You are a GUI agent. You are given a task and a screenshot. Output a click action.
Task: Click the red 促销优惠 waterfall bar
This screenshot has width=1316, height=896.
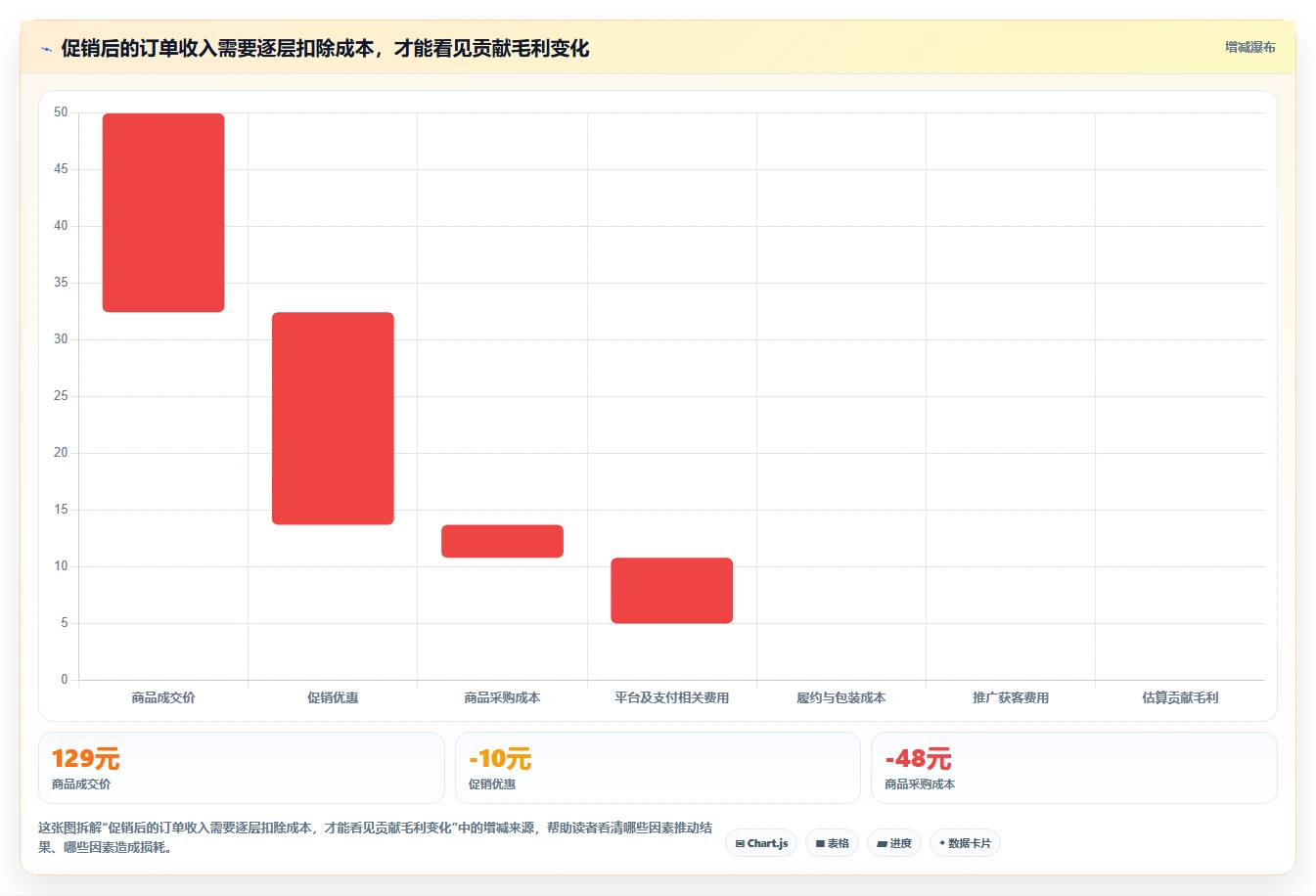click(x=333, y=419)
